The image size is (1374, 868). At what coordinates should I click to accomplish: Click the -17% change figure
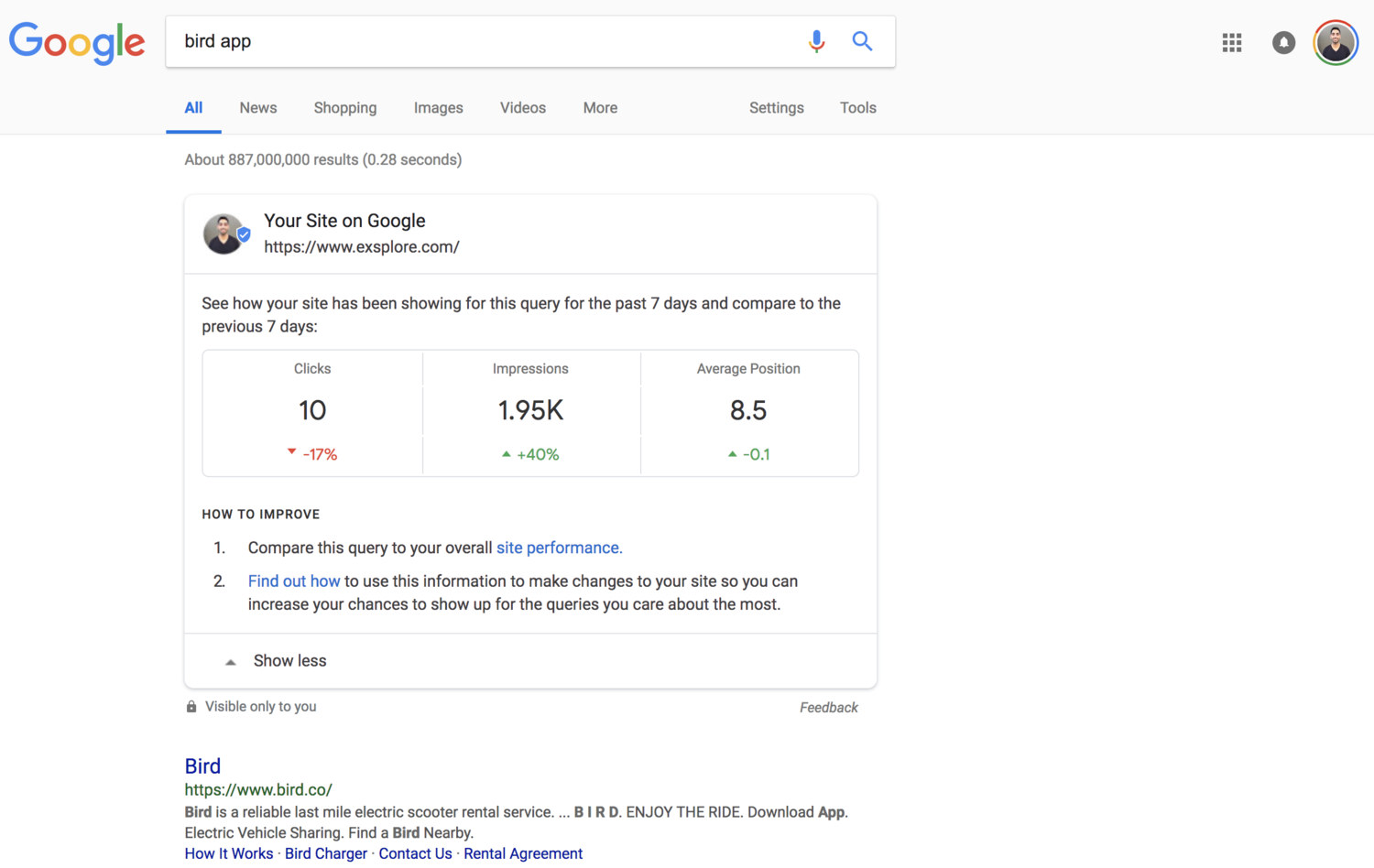click(x=320, y=454)
